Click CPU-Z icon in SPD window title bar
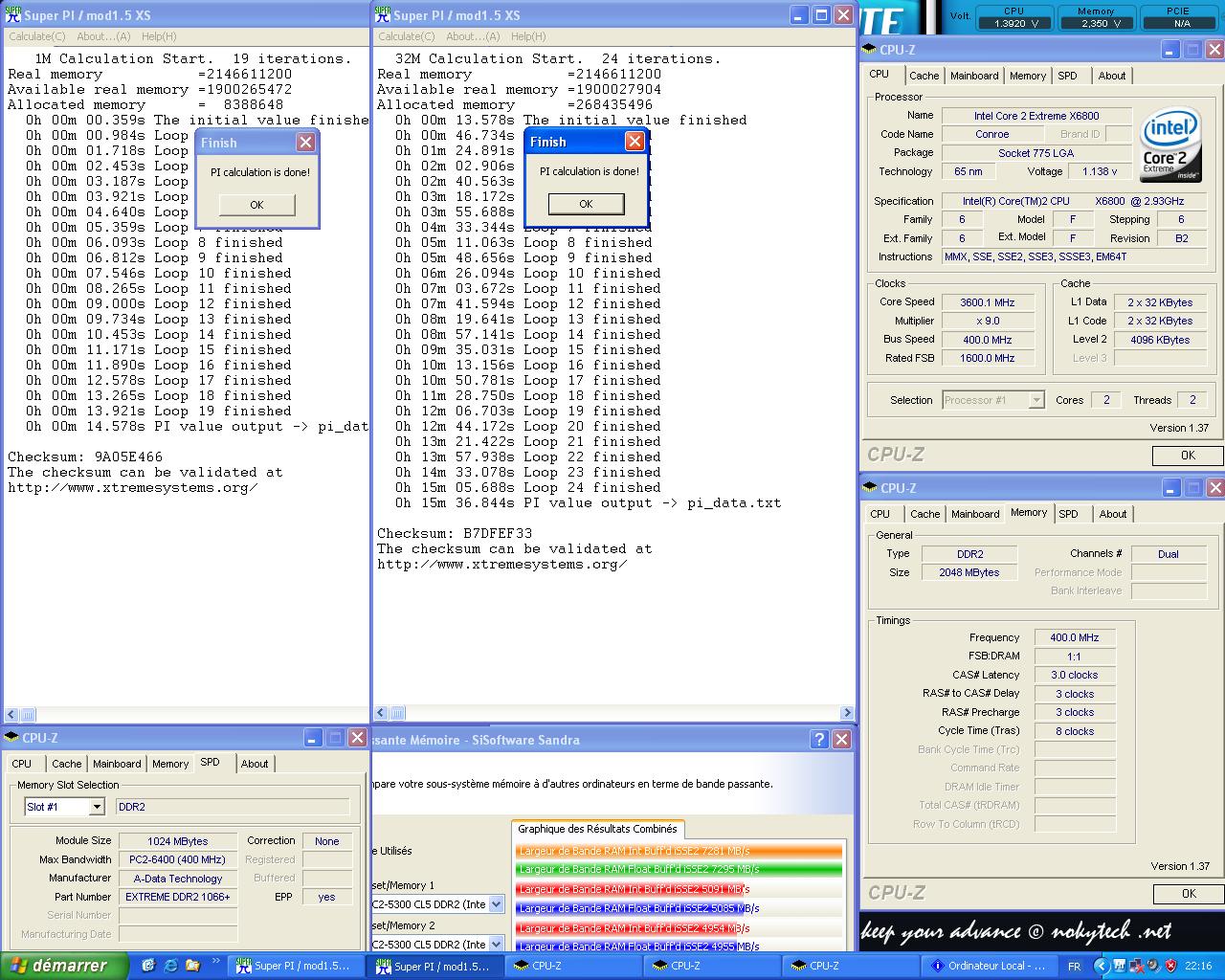Viewport: 1225px width, 980px height. pyautogui.click(x=11, y=738)
